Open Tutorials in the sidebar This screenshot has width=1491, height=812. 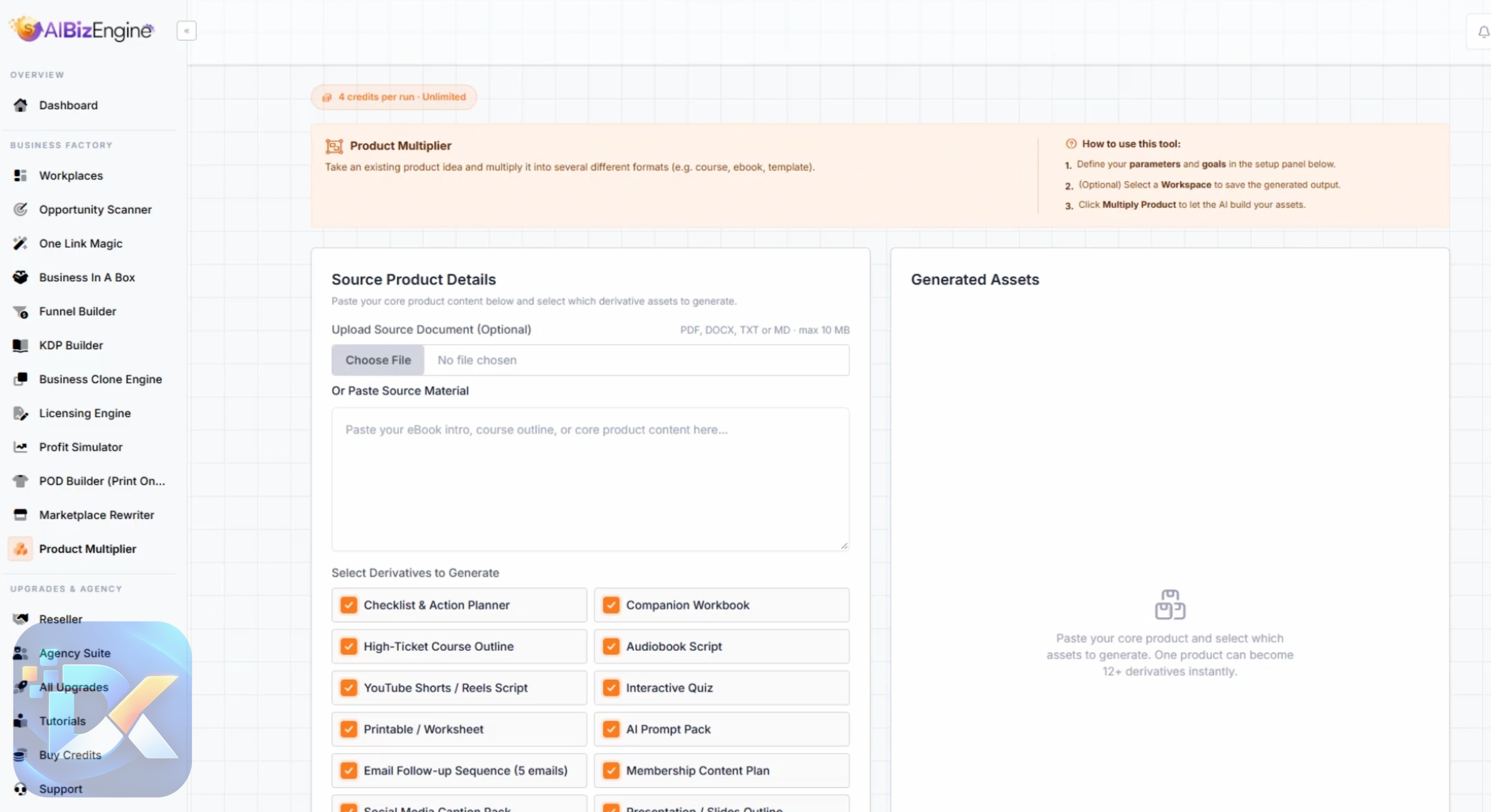[x=62, y=721]
